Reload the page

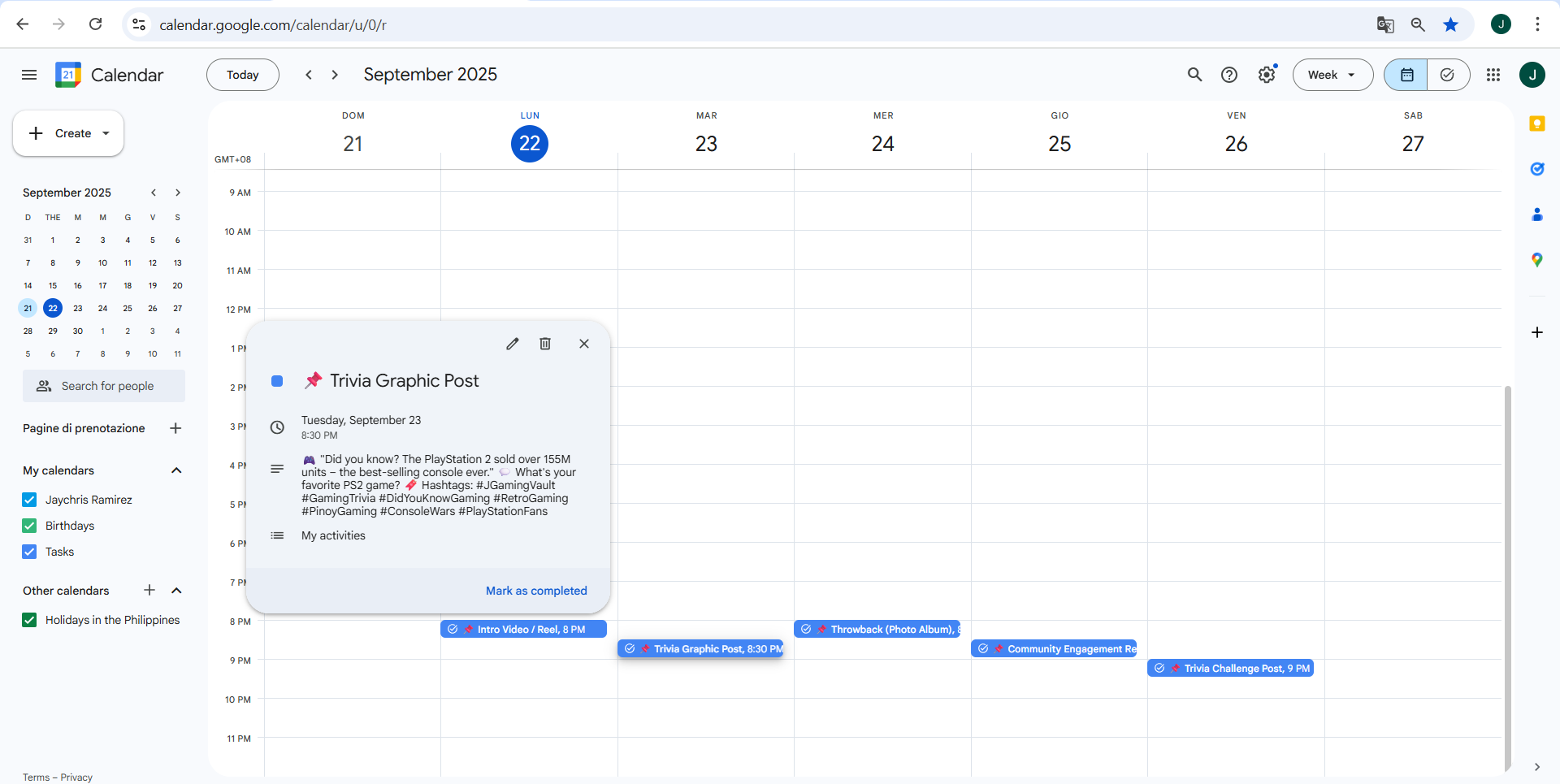[96, 24]
